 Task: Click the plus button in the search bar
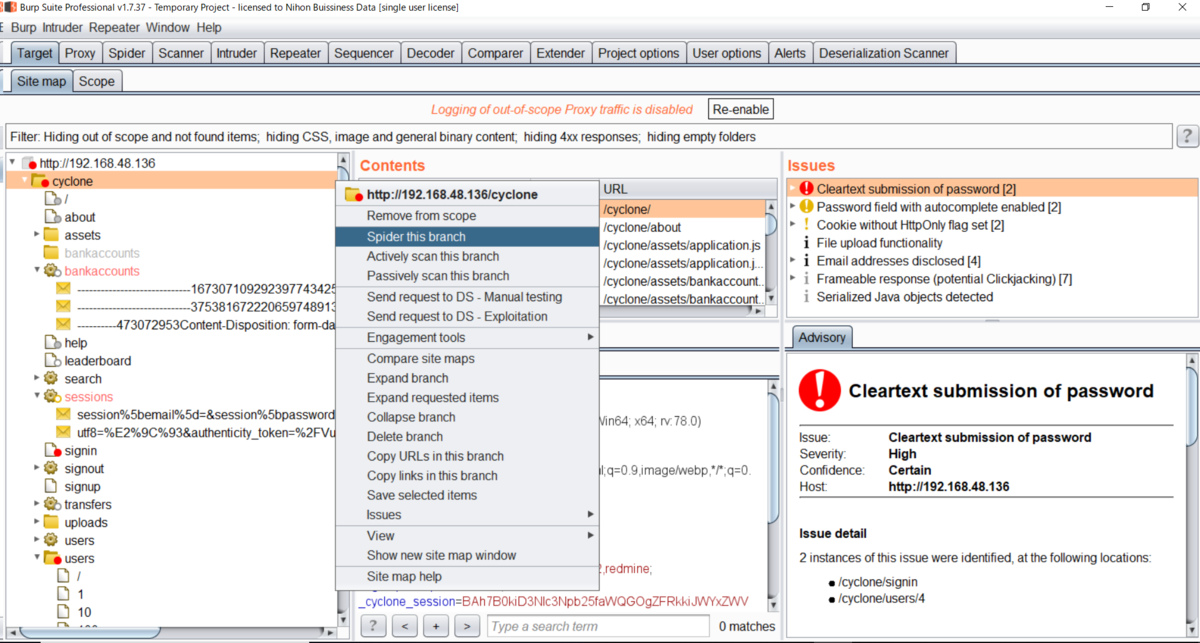(x=435, y=626)
